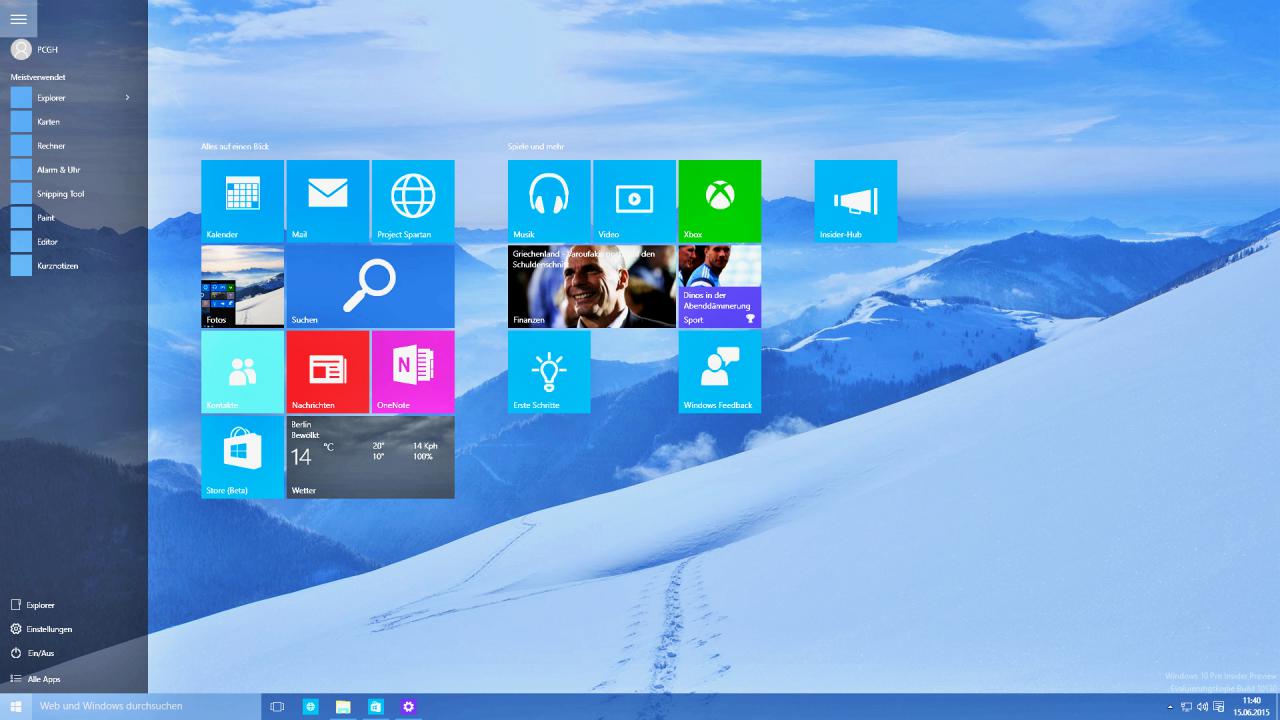
Task: Open the notification center tray icon
Action: click(x=1218, y=707)
